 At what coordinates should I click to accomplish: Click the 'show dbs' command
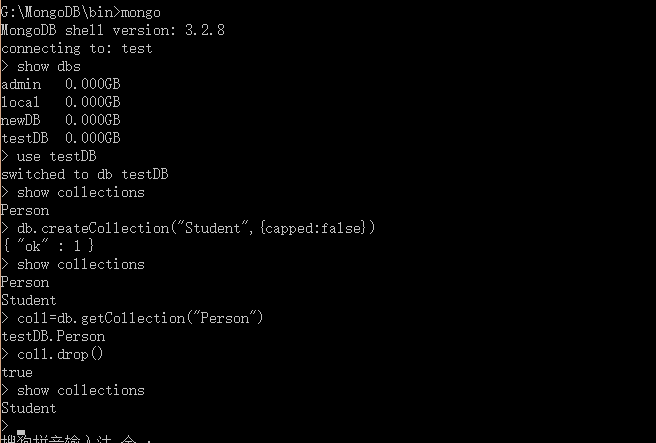point(49,66)
